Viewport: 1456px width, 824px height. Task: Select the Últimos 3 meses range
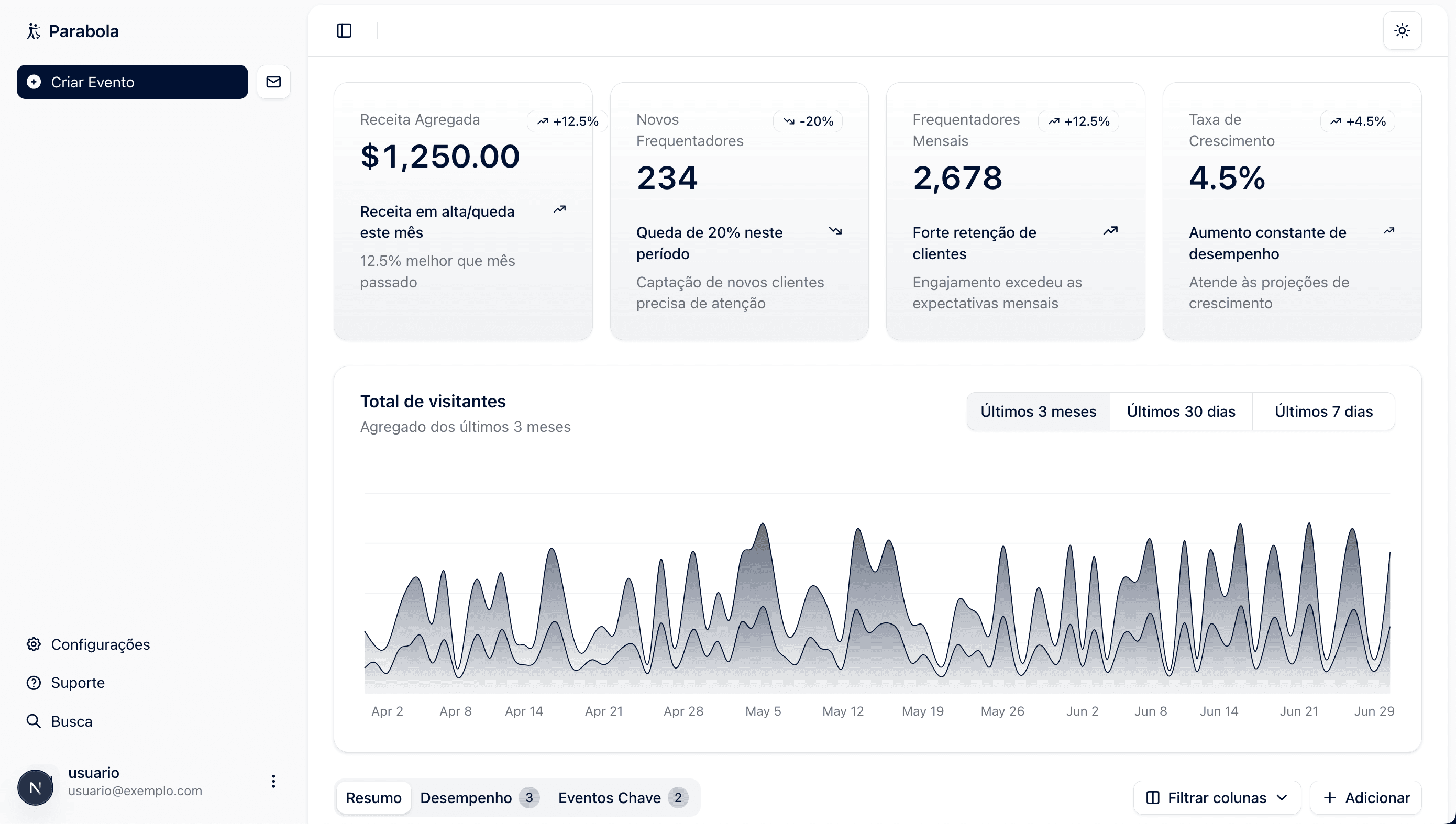[1038, 411]
